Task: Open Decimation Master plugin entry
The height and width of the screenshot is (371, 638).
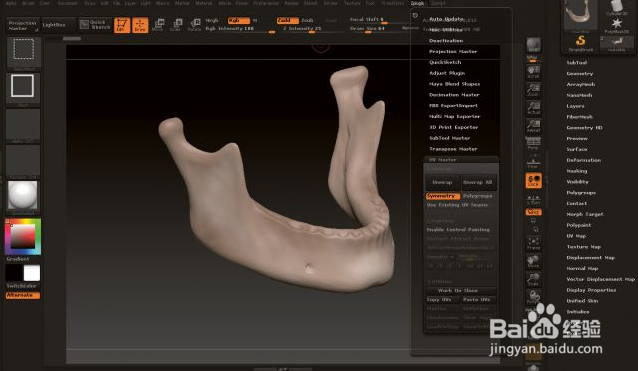Action: [x=454, y=95]
